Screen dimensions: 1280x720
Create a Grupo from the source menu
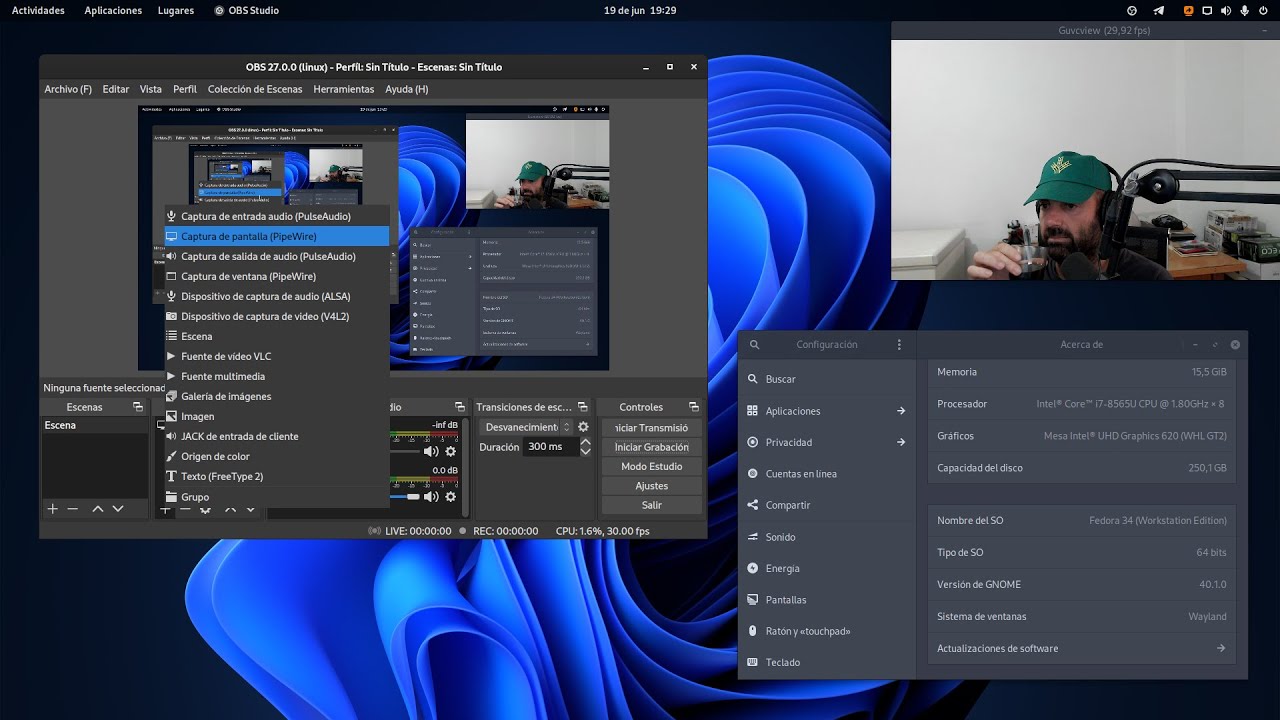click(276, 497)
